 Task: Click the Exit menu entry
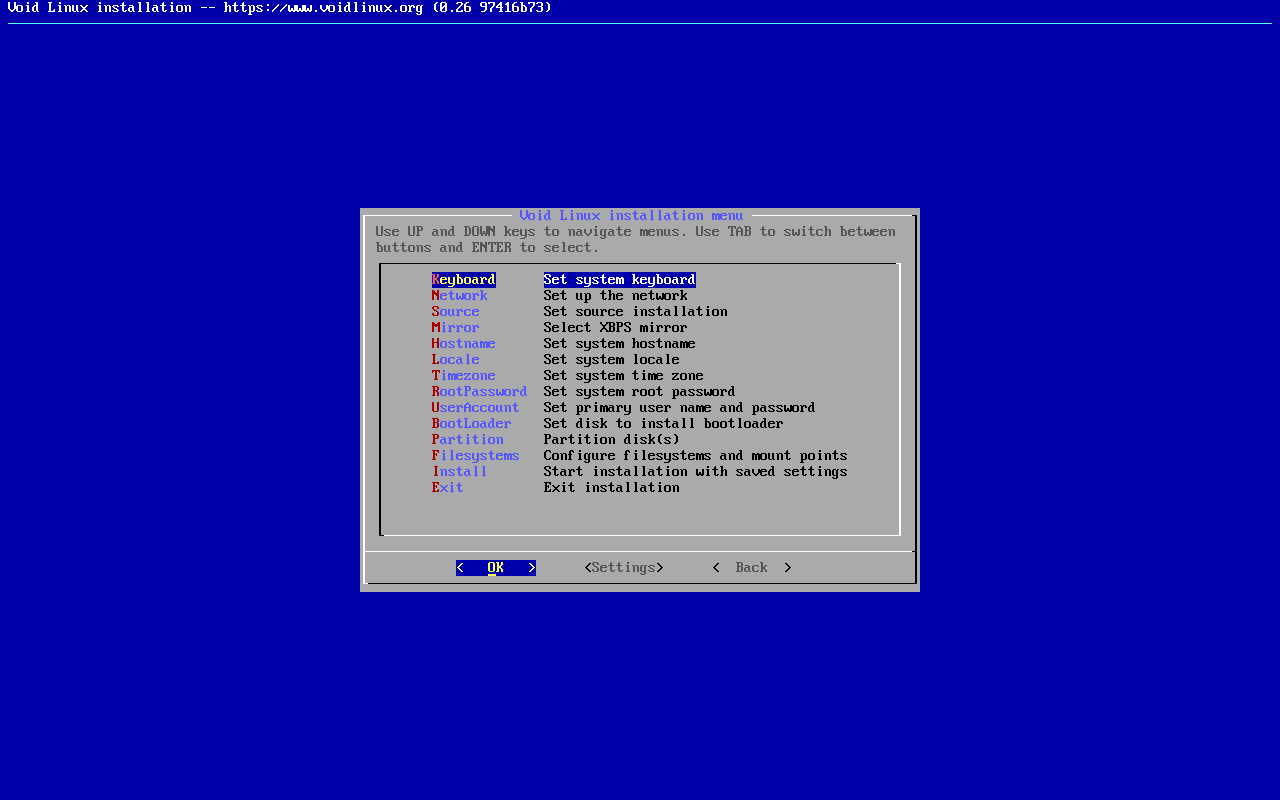447,488
